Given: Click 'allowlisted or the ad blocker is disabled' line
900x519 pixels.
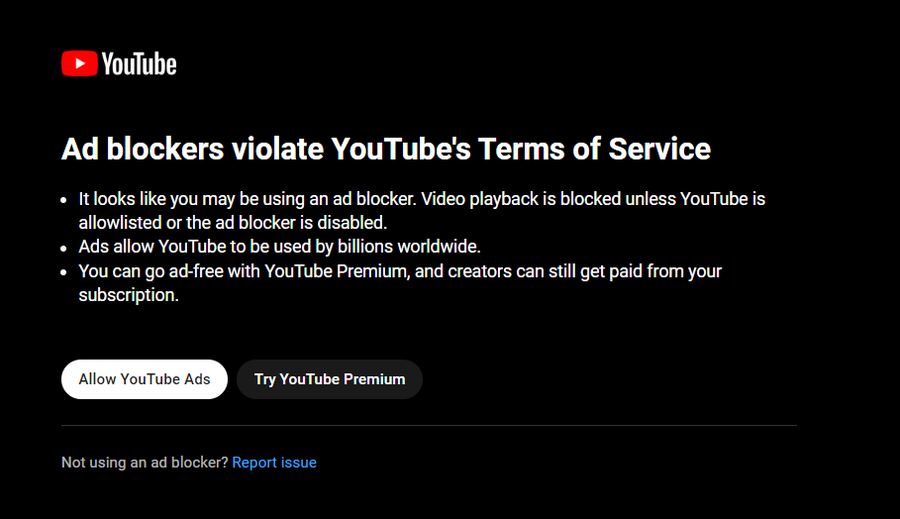Looking at the screenshot, I should pos(232,222).
